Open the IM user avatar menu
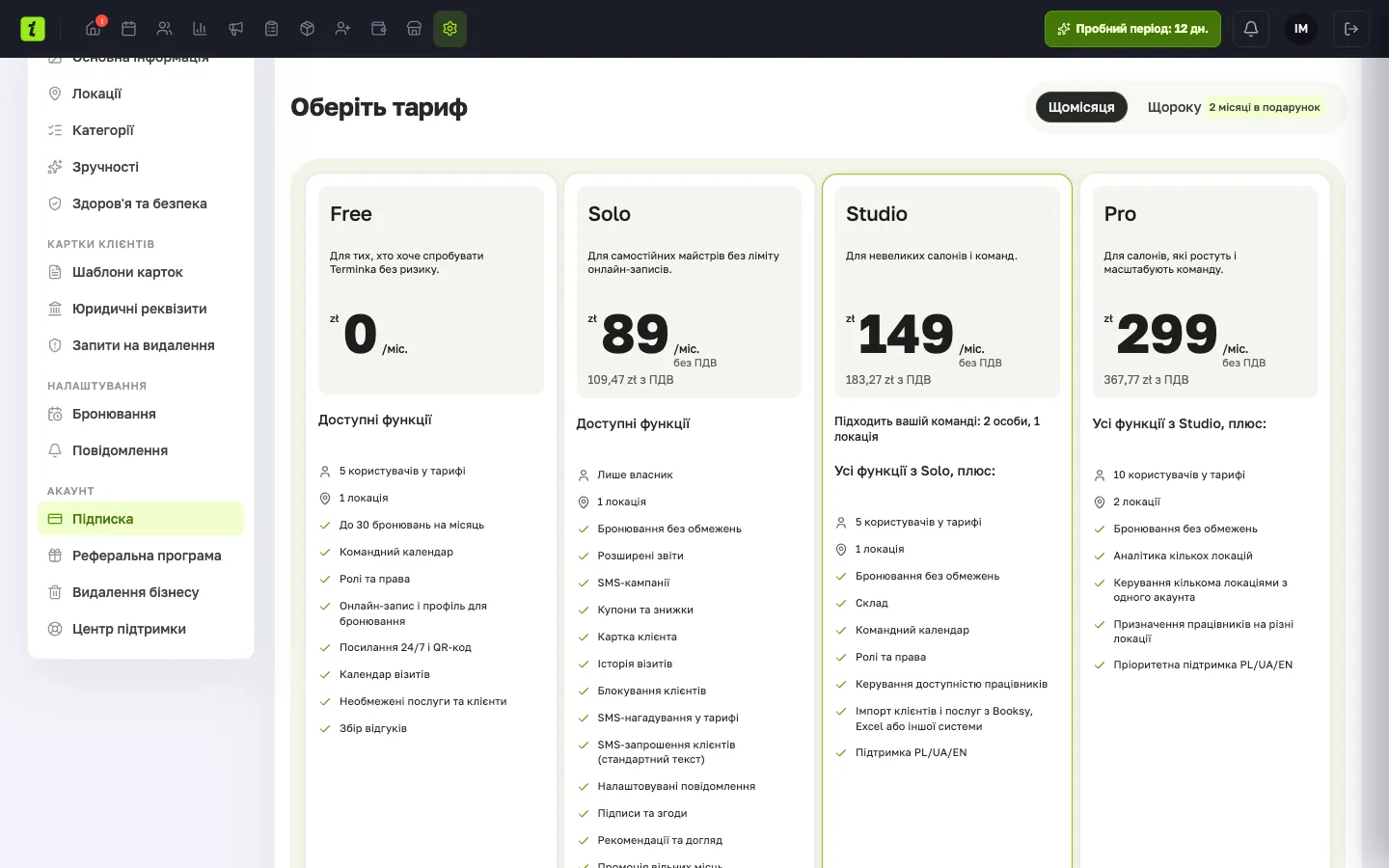The height and width of the screenshot is (868, 1389). click(1301, 29)
